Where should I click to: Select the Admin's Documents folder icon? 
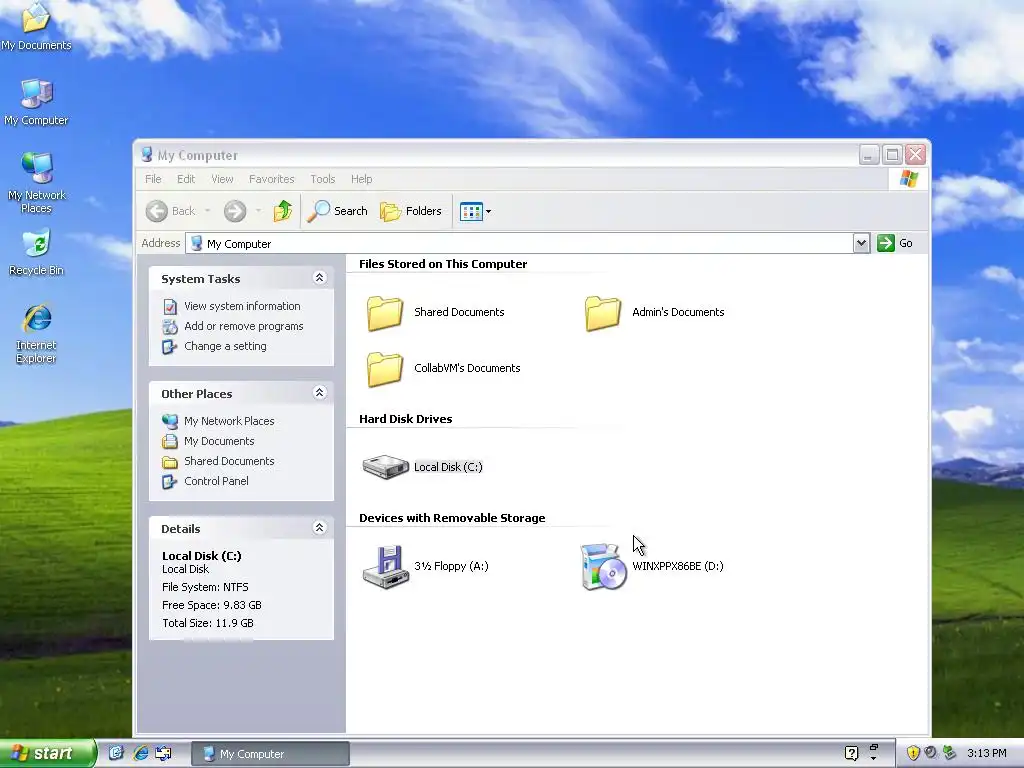coord(603,313)
